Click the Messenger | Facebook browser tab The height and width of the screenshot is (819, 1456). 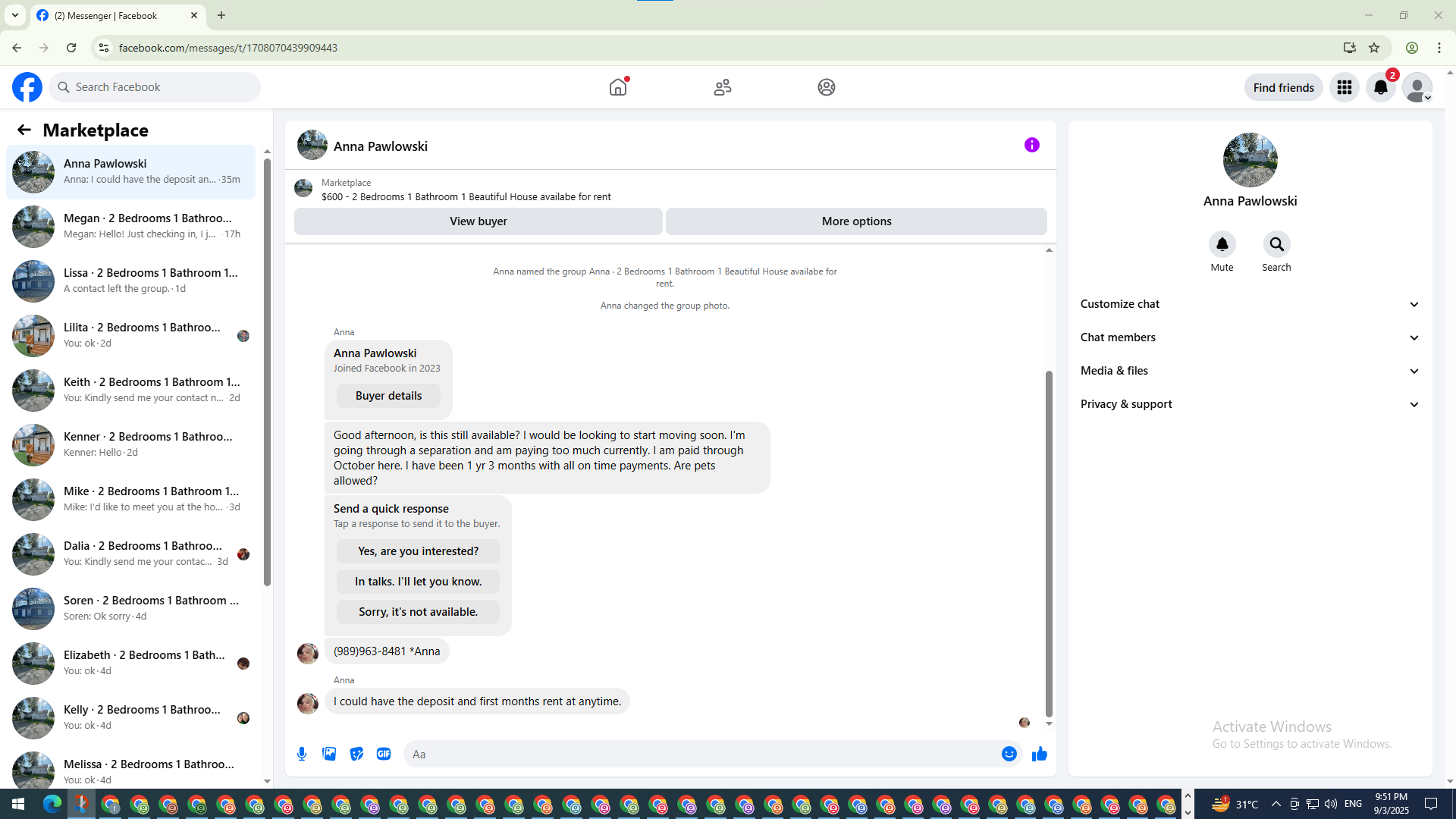(118, 15)
